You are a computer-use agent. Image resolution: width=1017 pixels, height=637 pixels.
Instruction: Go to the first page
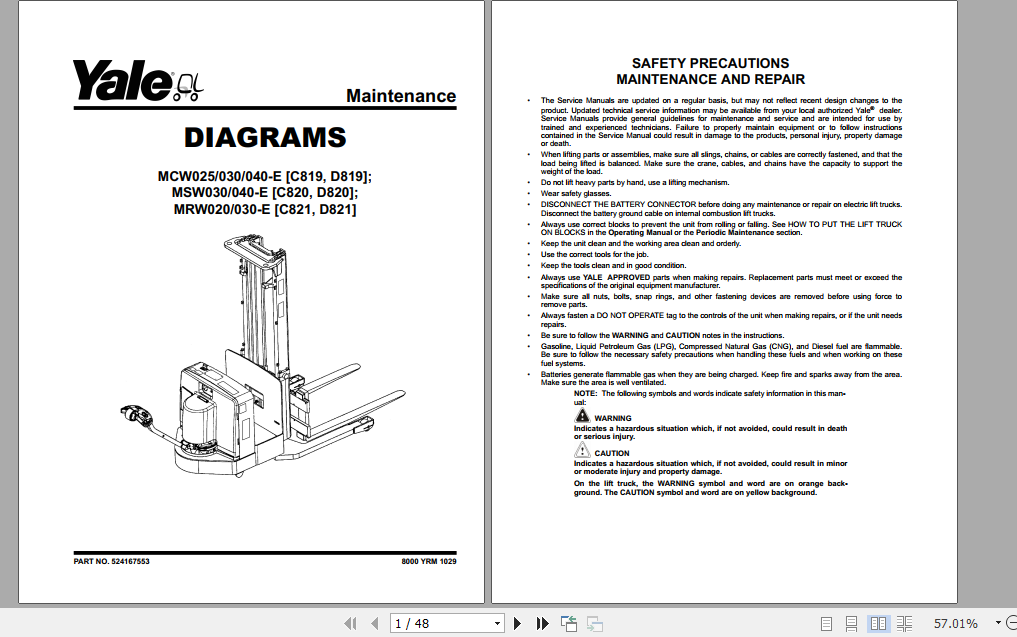pos(350,623)
